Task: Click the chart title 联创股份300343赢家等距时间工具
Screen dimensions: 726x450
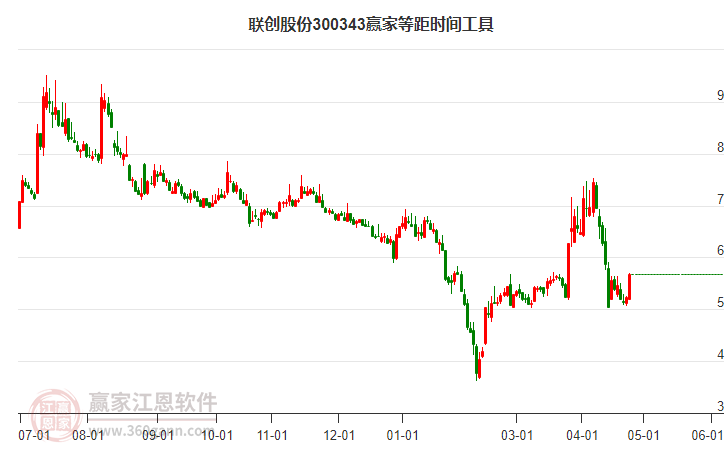Action: [x=371, y=24]
